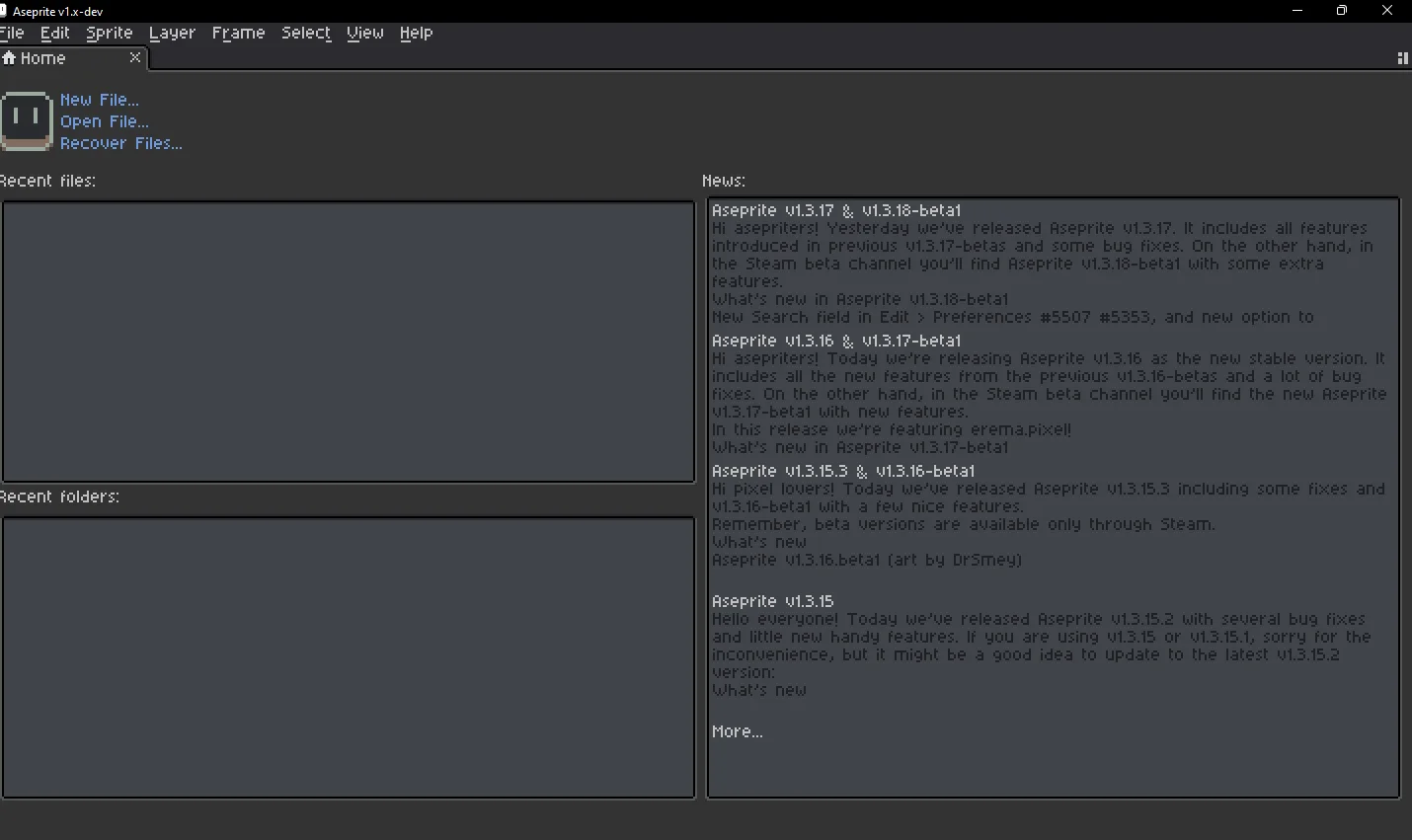Click the Aseprite logo on Home tab
This screenshot has height=840, width=1412.
pyautogui.click(x=27, y=120)
